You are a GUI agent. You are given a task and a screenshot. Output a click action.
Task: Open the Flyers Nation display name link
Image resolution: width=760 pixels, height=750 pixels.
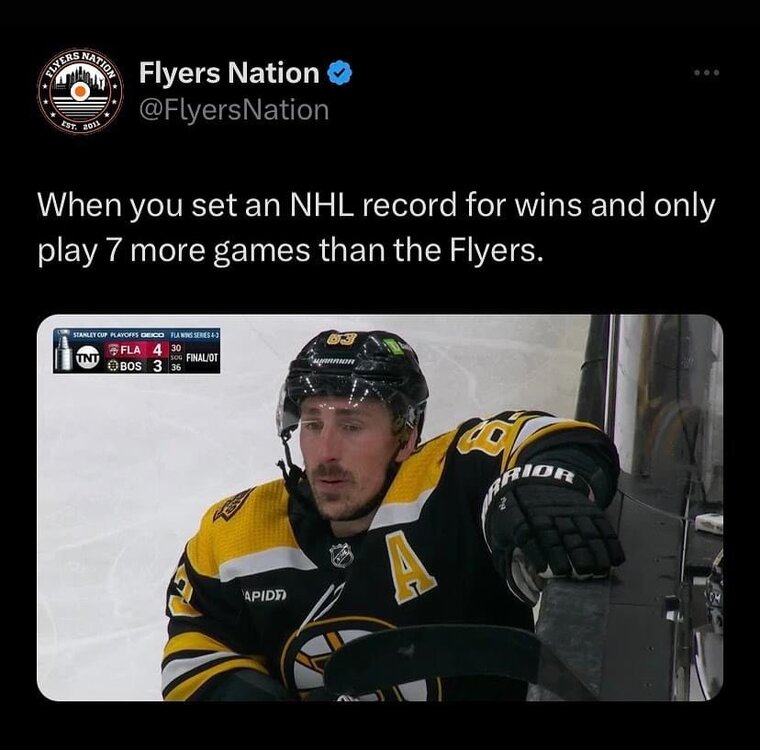(x=228, y=73)
